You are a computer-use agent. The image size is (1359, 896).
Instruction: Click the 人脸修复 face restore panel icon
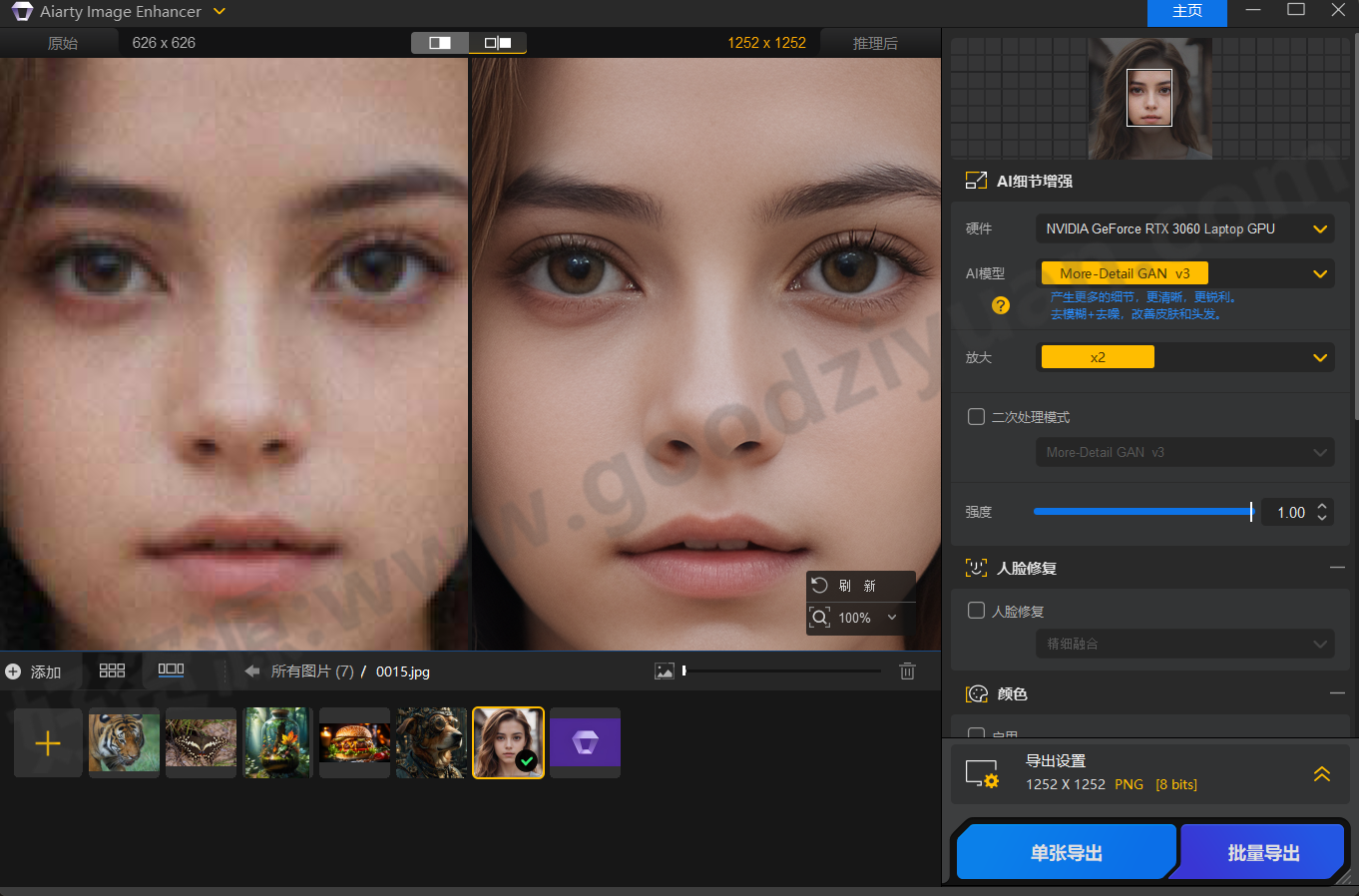coord(975,568)
